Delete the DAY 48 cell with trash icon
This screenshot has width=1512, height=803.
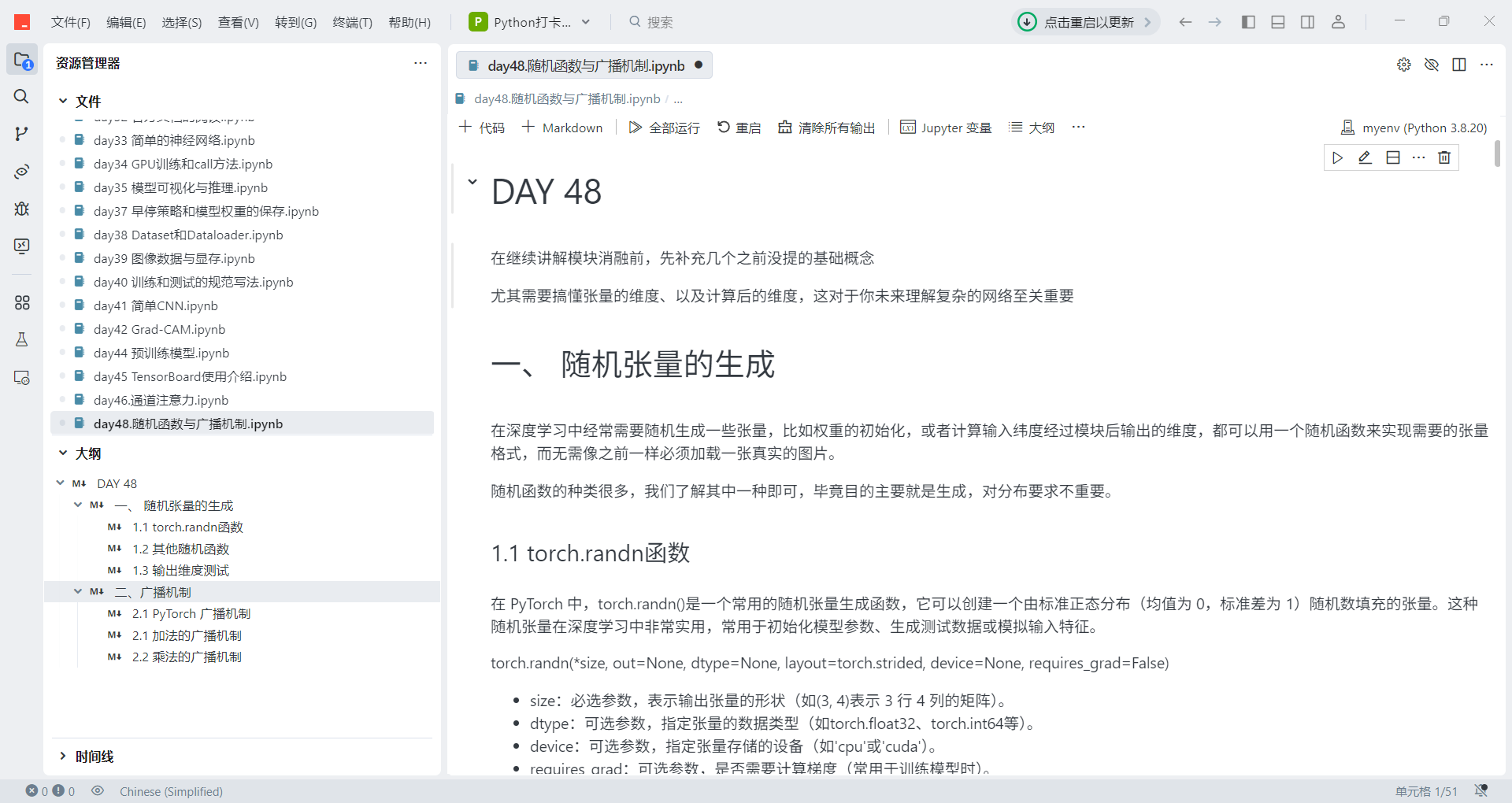click(x=1443, y=157)
